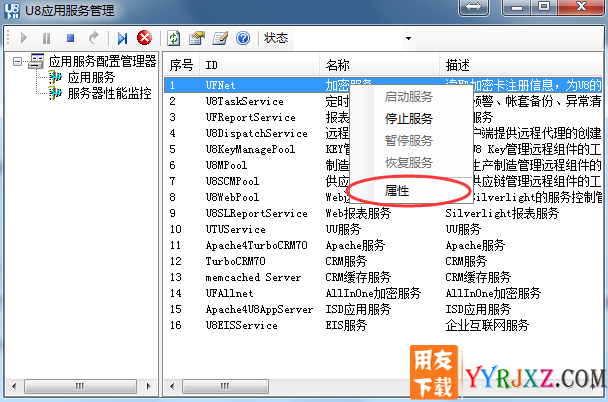Click the tree panel horizontal scrollbar thumb
The image size is (608, 402).
80,386
